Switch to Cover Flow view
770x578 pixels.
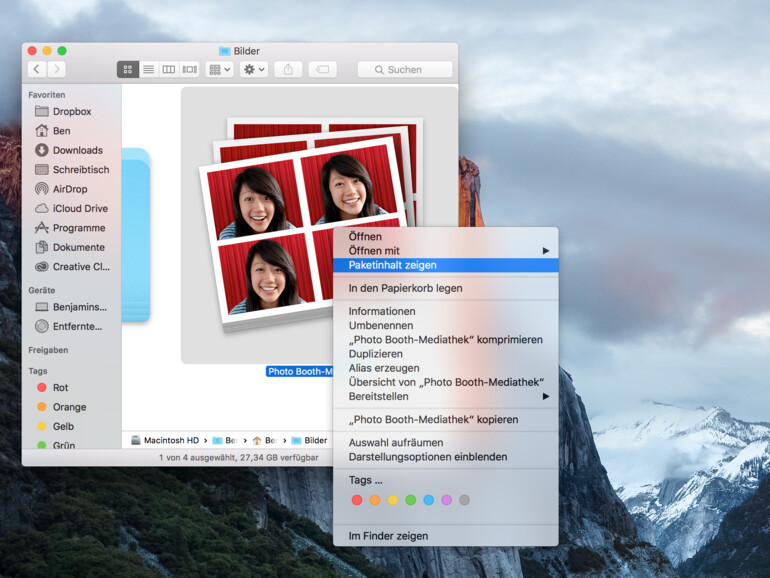190,69
